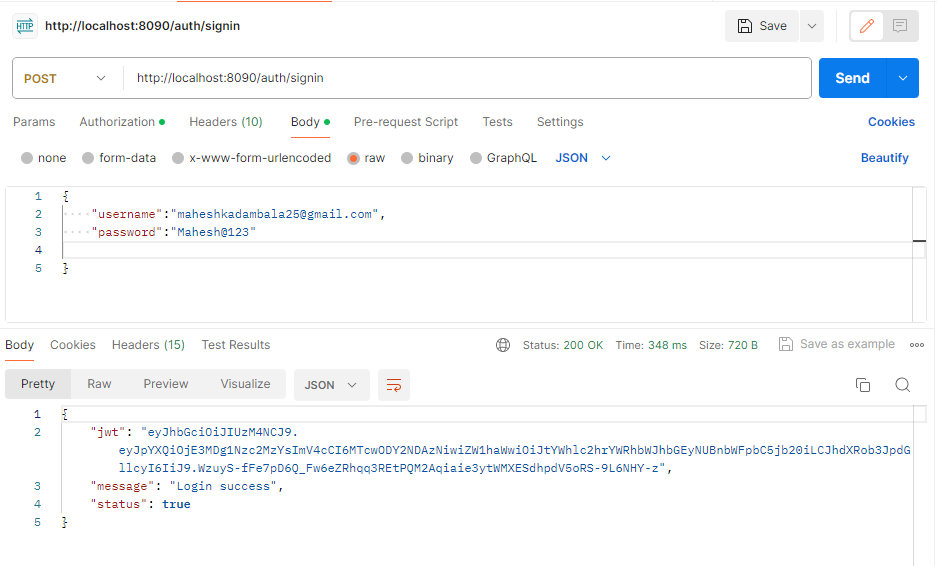The height and width of the screenshot is (566, 937).
Task: Click the pencil edit icon
Action: 866,26
